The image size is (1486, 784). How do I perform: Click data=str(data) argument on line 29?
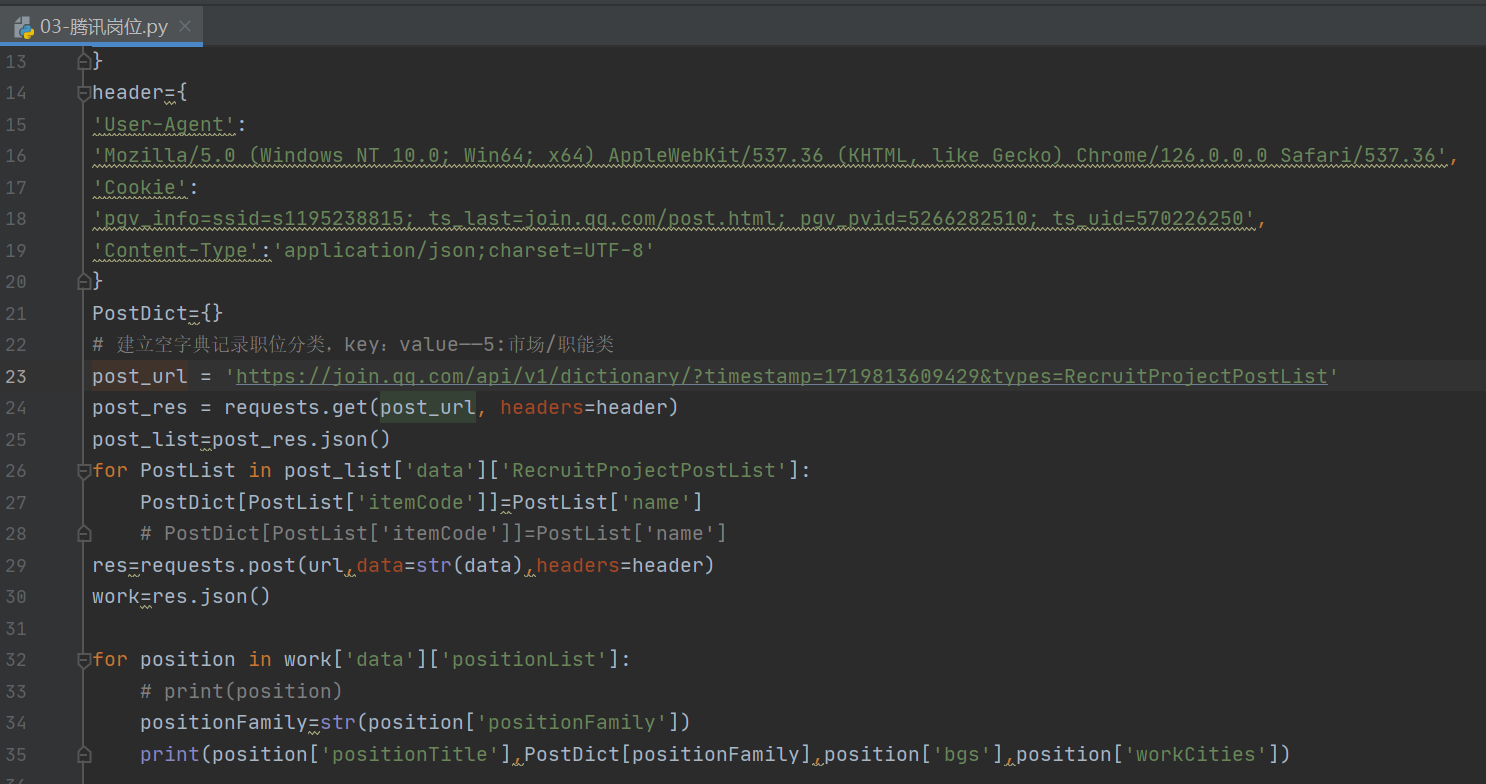(440, 565)
